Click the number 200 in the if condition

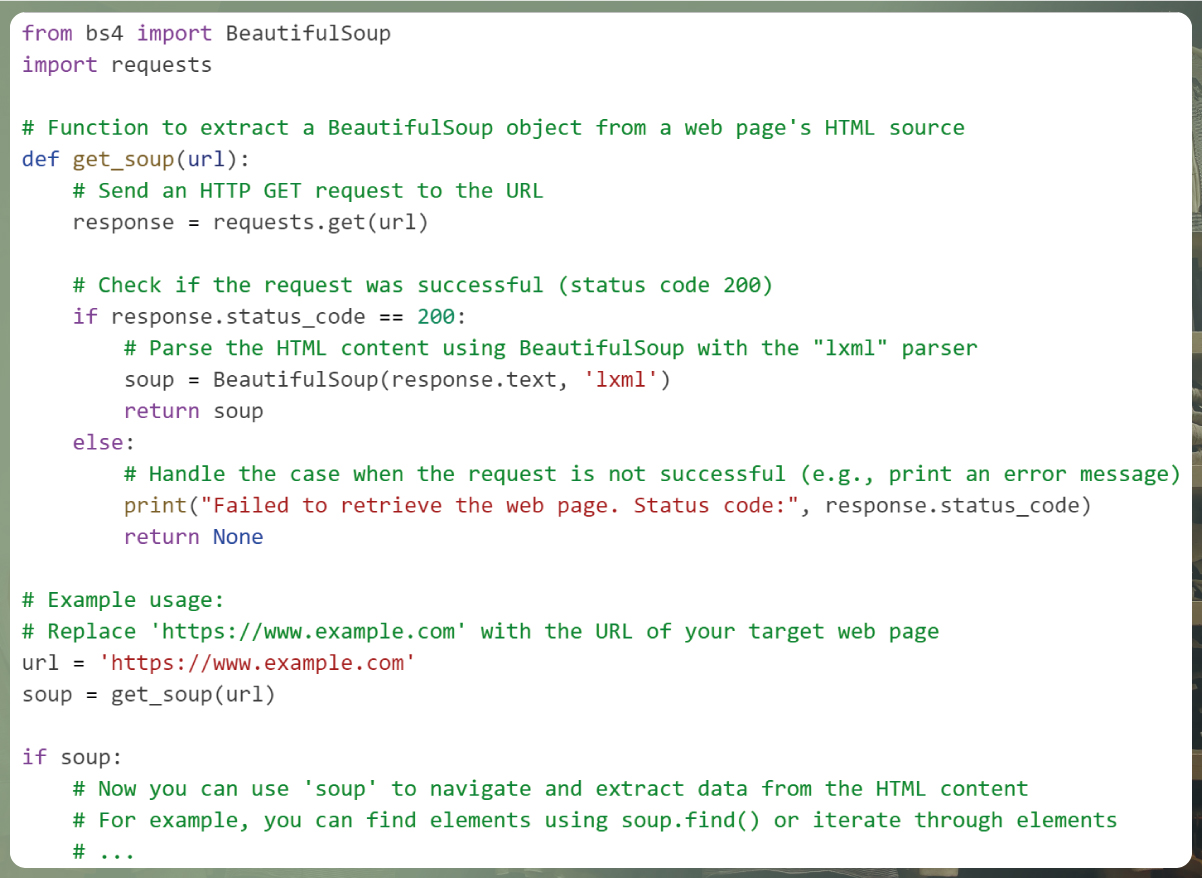click(436, 317)
